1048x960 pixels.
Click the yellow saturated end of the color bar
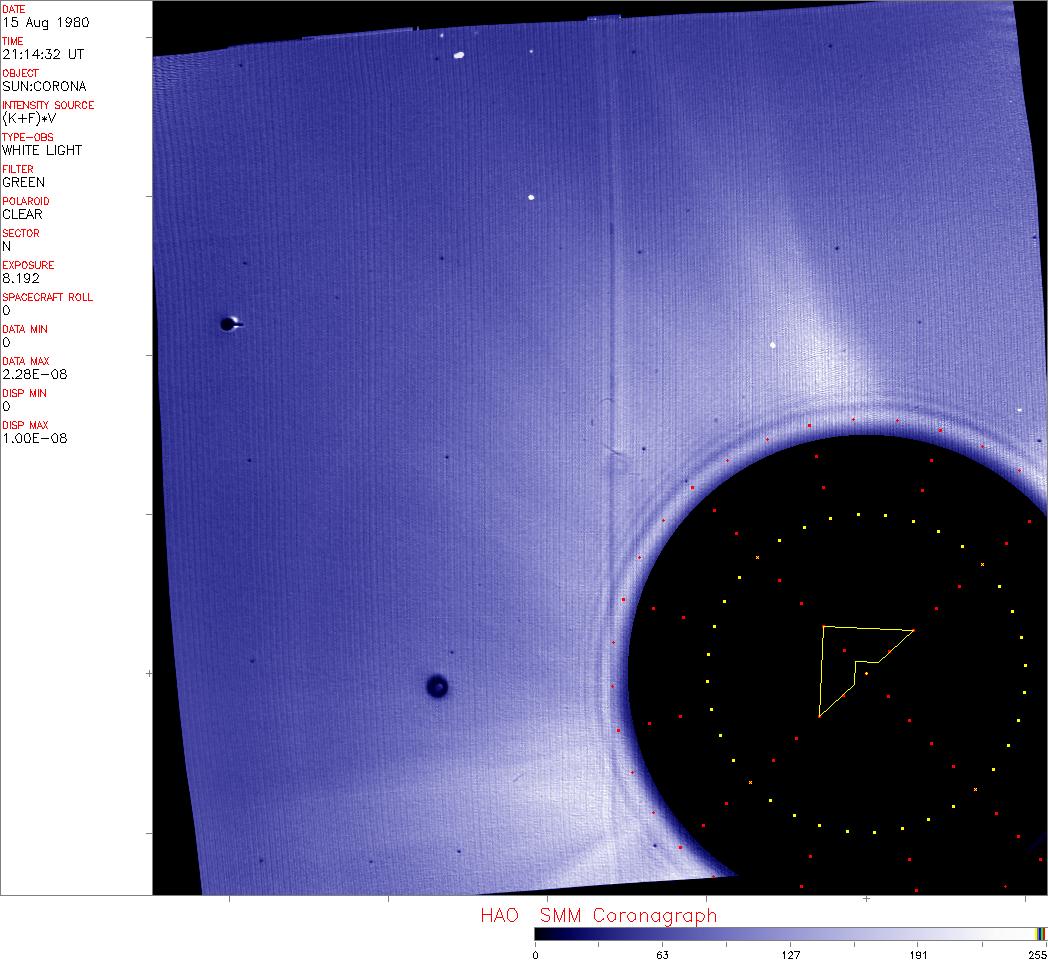click(1040, 934)
